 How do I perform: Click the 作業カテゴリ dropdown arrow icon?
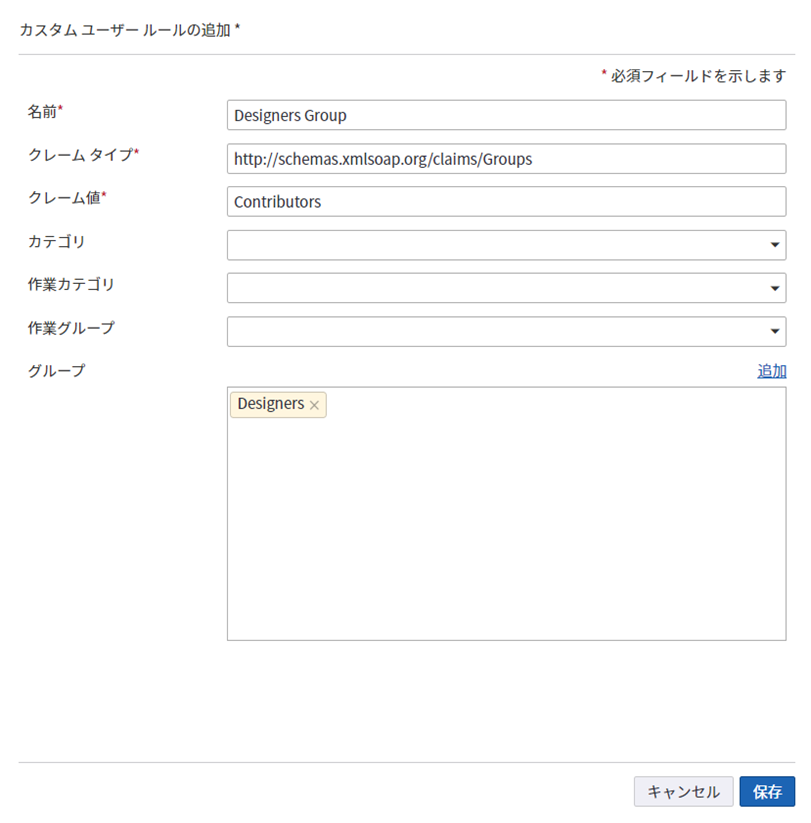tap(774, 288)
